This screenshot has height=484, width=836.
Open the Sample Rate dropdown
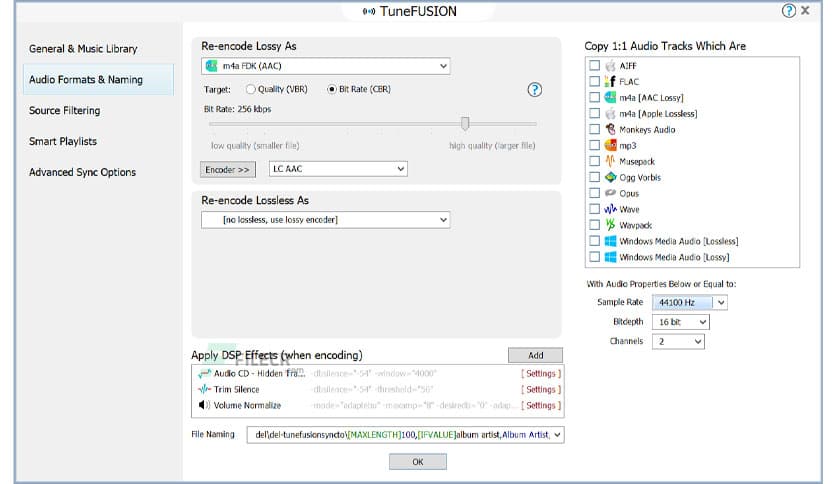coord(690,302)
